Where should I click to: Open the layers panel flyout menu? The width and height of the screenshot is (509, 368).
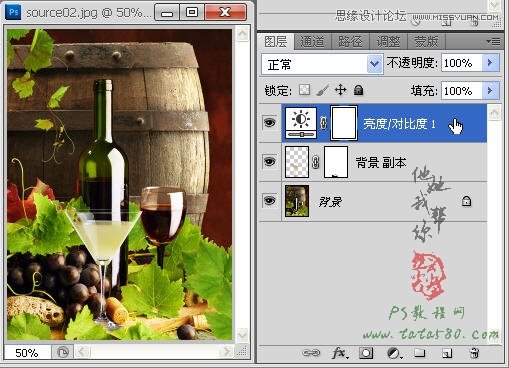pos(493,41)
